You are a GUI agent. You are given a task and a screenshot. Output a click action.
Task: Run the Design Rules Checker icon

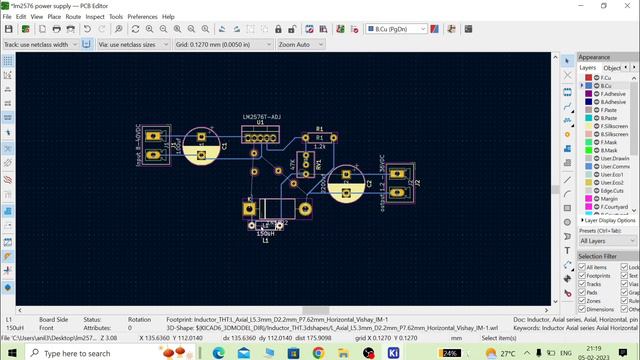354,29
